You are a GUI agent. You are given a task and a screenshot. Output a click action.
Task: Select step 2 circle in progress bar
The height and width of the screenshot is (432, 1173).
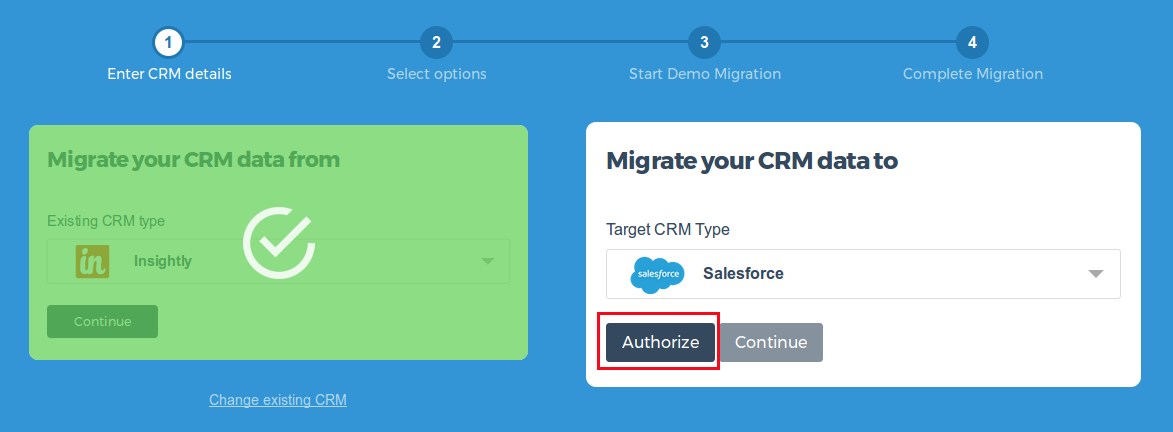point(437,43)
